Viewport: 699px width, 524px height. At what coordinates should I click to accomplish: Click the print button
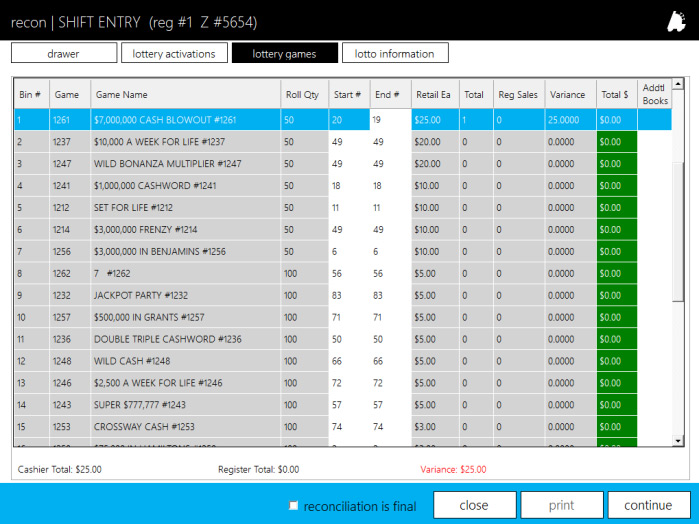coord(562,505)
